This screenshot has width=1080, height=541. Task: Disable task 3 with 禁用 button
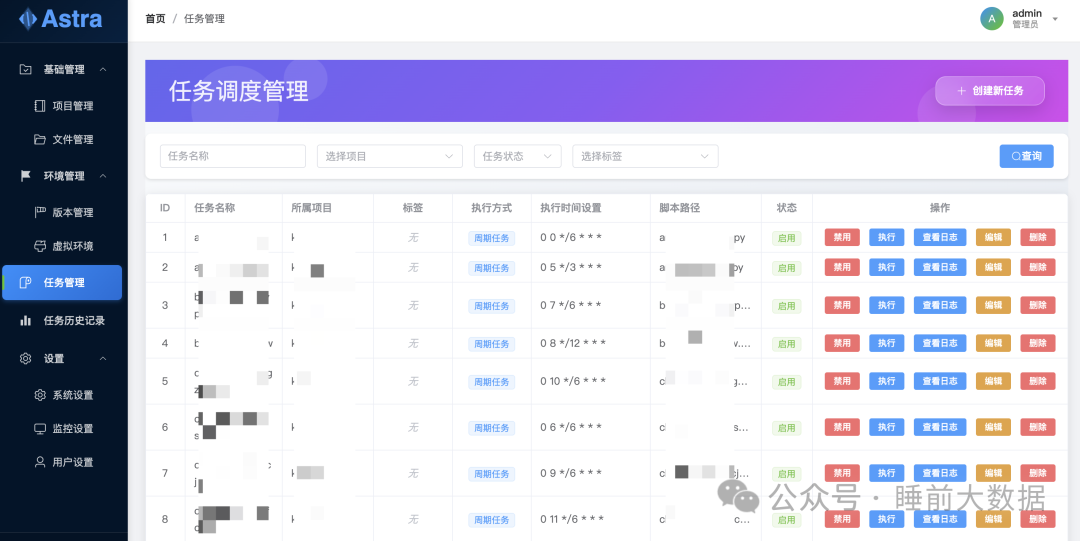pyautogui.click(x=842, y=305)
